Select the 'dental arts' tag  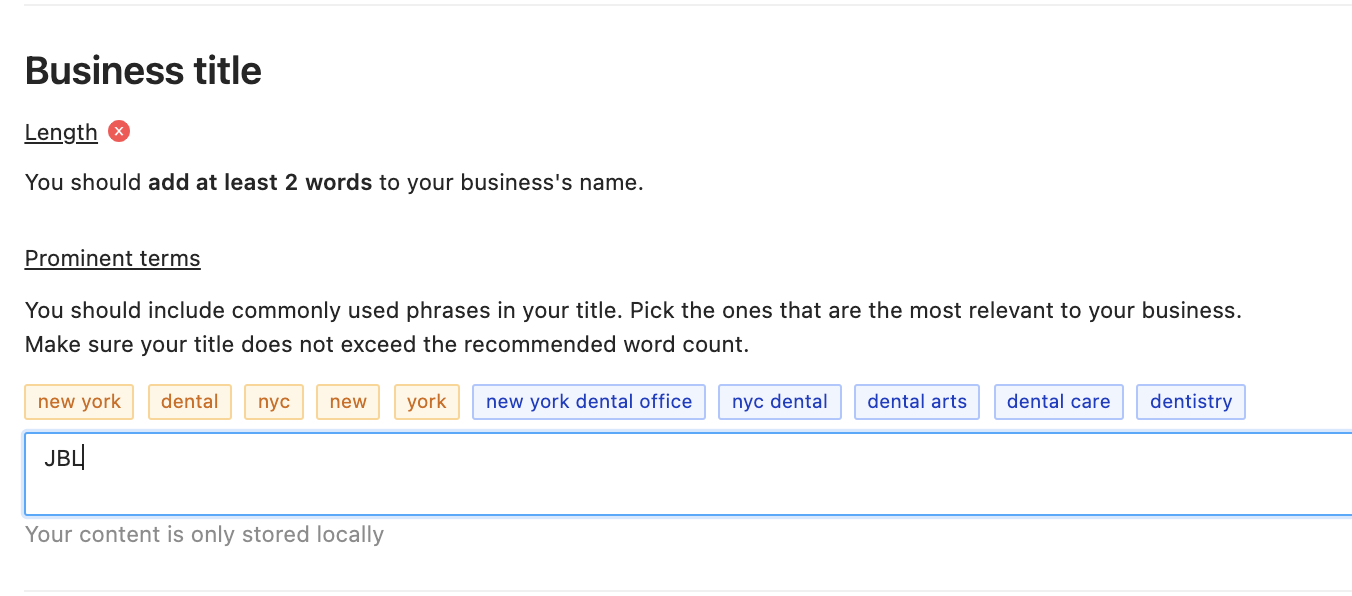click(917, 402)
